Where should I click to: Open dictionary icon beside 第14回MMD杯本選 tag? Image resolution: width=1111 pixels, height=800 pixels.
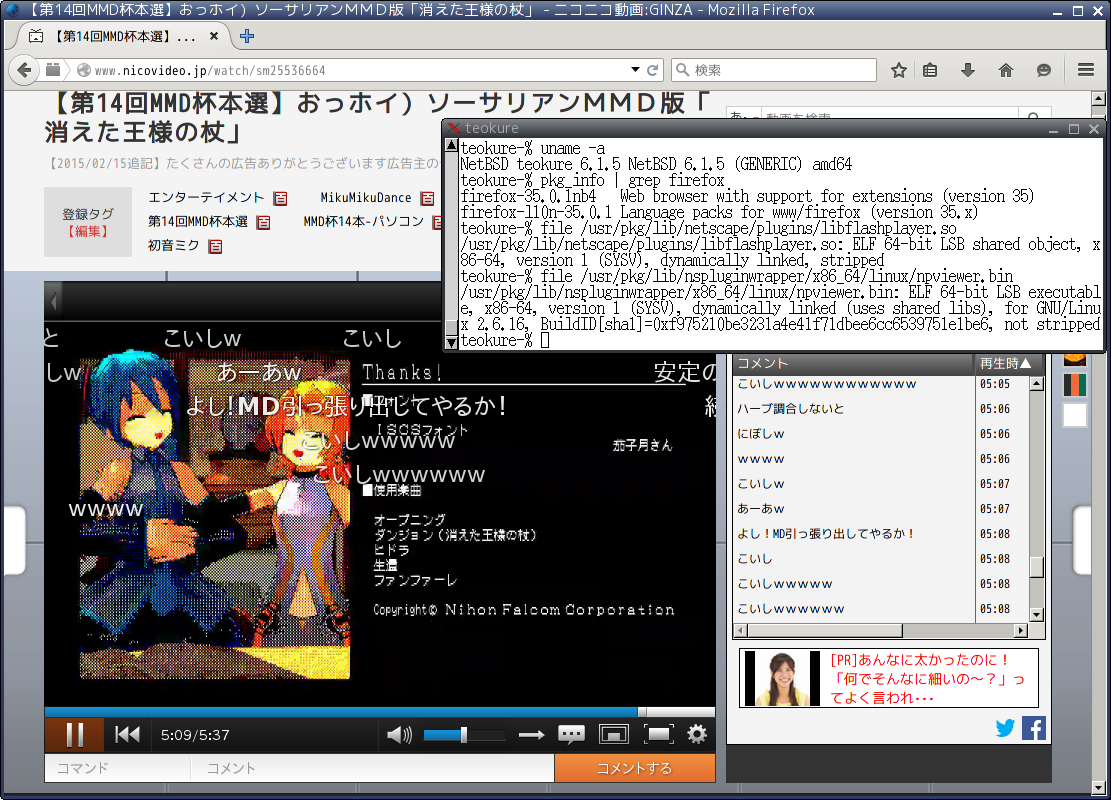(264, 222)
